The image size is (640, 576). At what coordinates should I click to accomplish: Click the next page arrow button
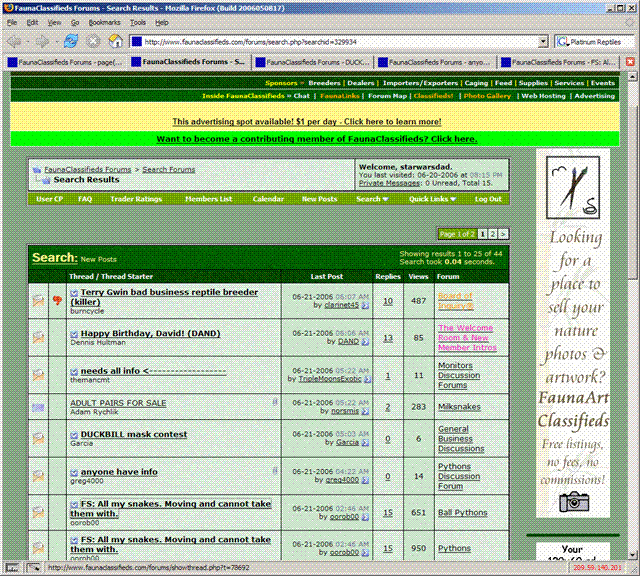(x=503, y=234)
